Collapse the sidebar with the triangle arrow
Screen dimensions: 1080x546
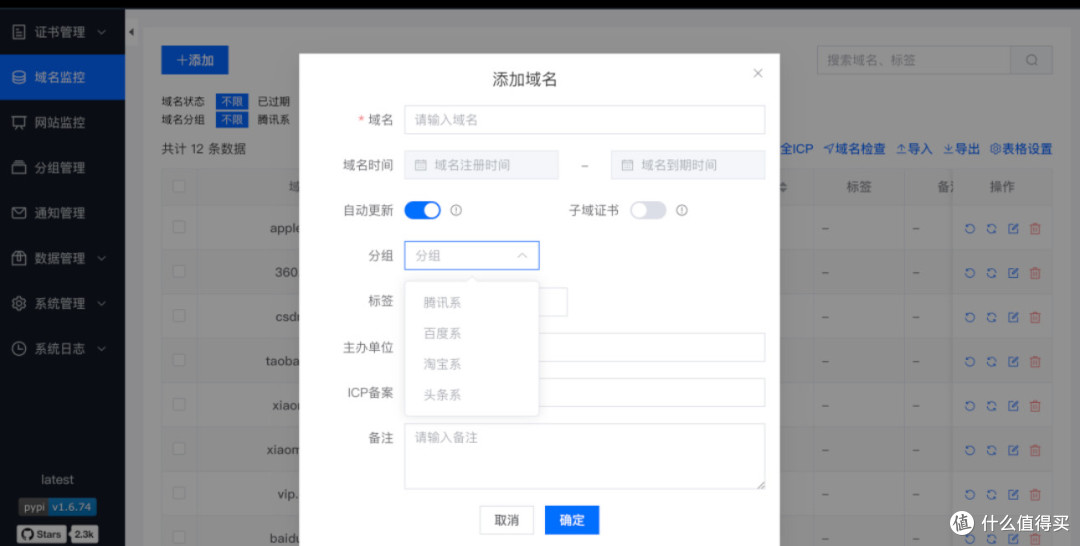(131, 32)
